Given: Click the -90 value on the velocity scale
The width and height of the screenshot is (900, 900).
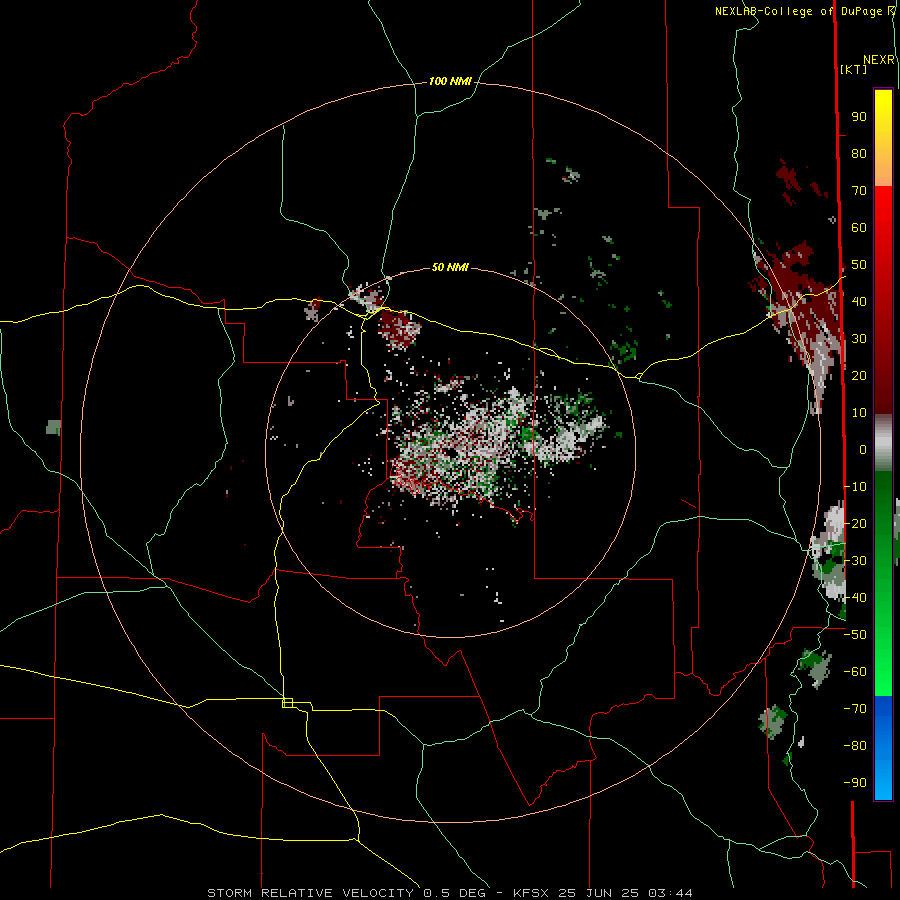Looking at the screenshot, I should [855, 783].
